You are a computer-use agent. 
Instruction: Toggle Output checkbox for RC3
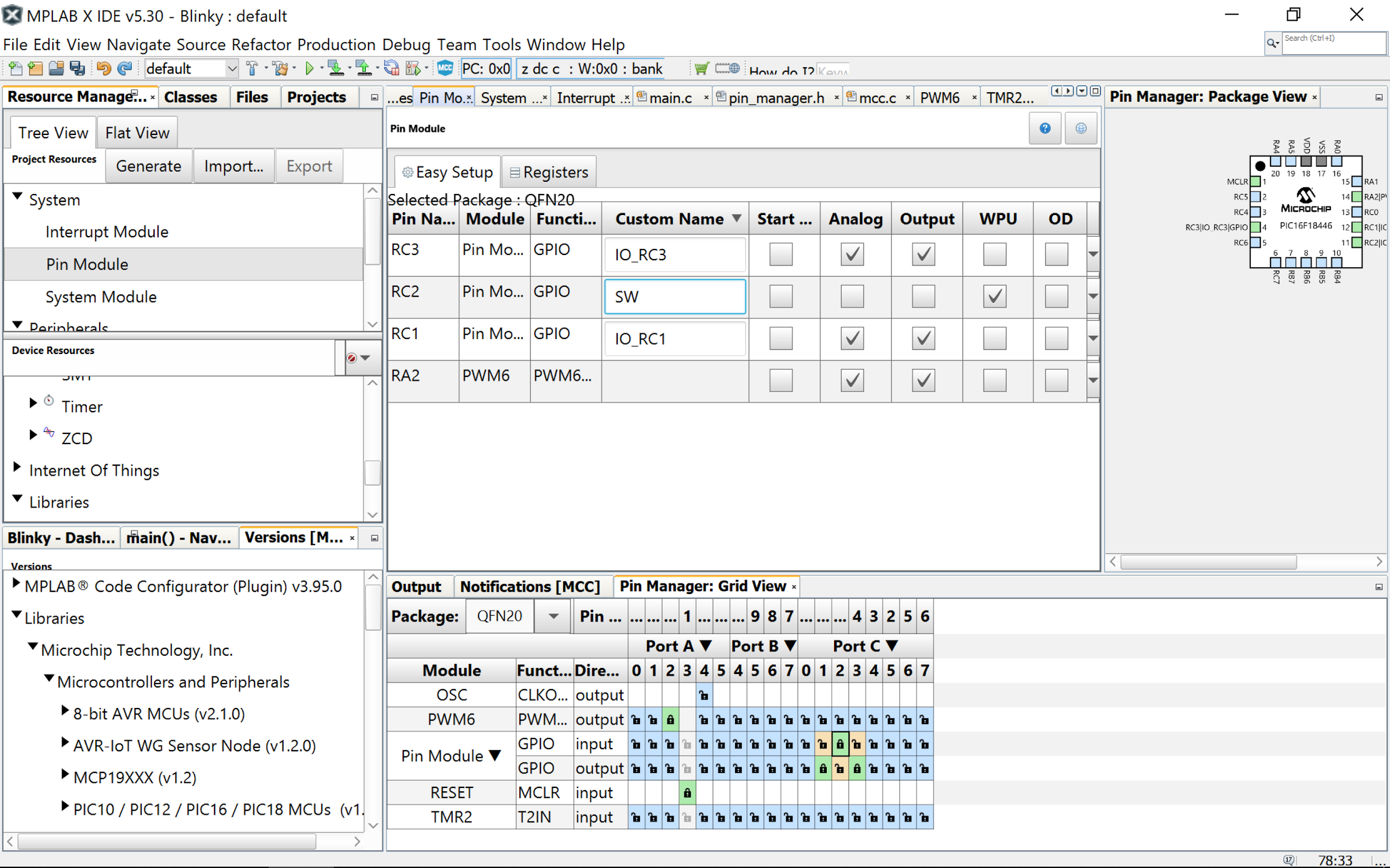pos(924,255)
